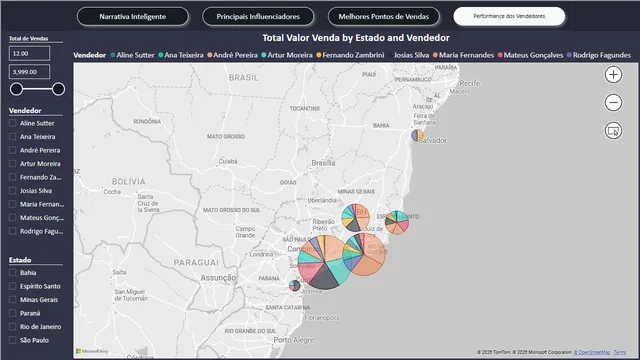Check the Rio de Janeiro state filter

click(x=13, y=327)
